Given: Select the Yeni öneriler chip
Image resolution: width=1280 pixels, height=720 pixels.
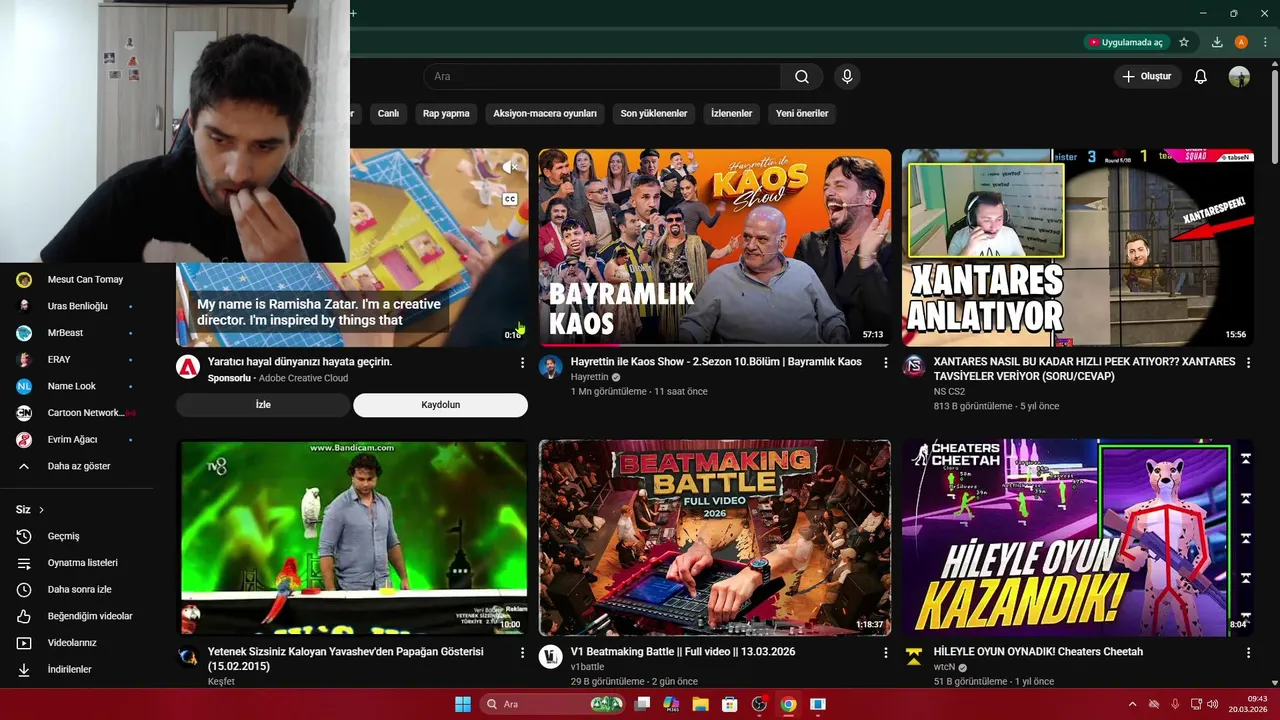Looking at the screenshot, I should coord(802,114).
